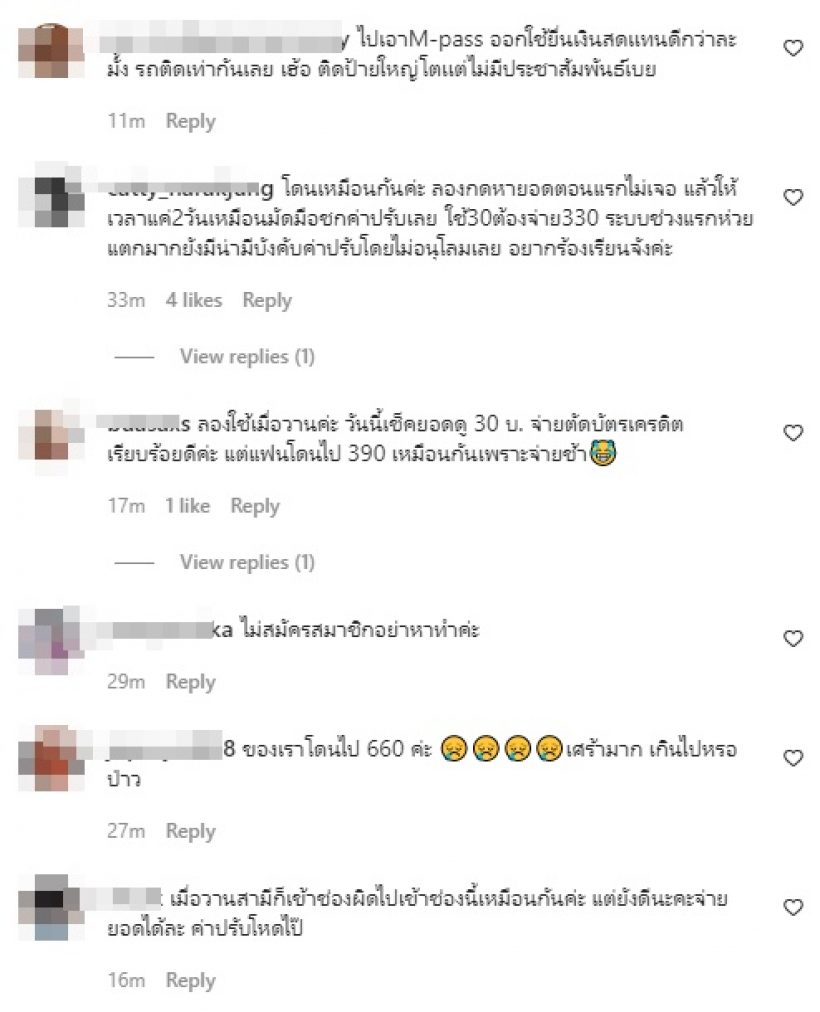Reply to the 29m comment
820x1012 pixels.
pos(190,682)
